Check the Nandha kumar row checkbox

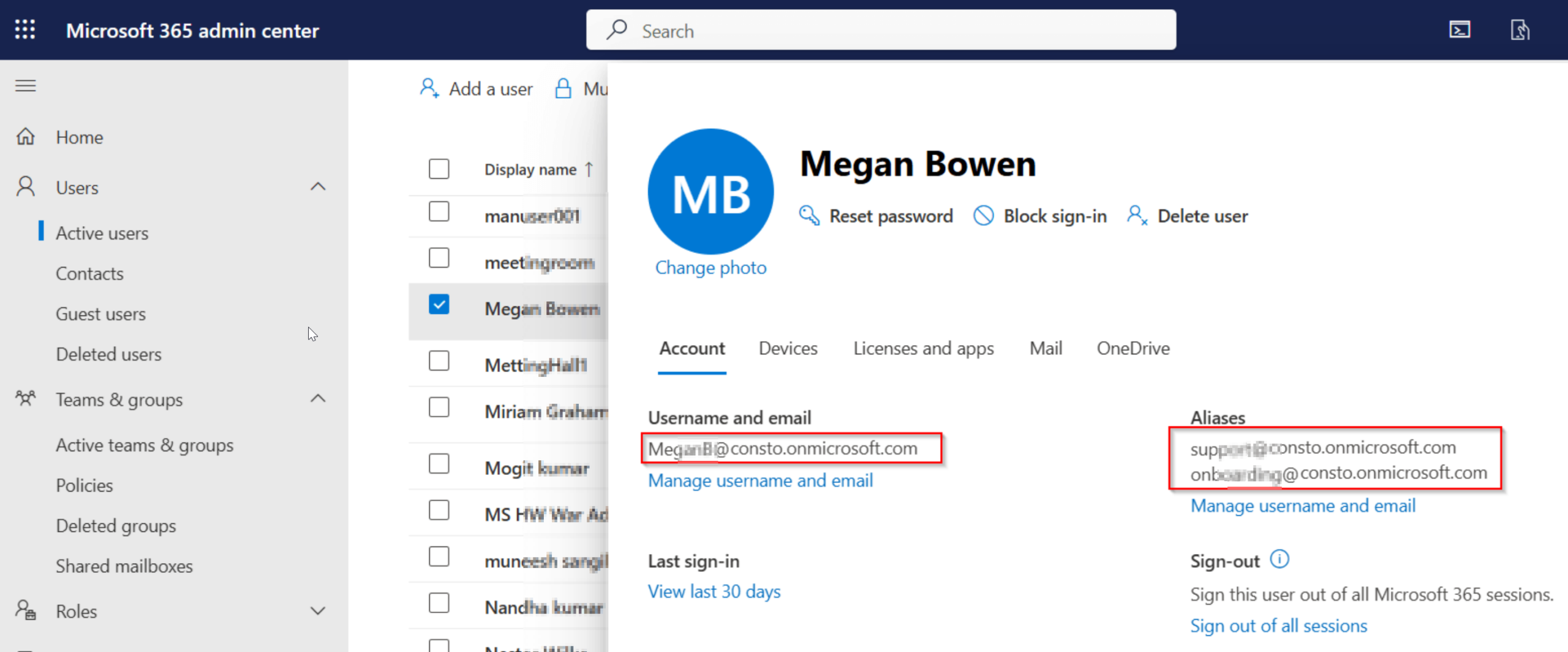click(439, 603)
